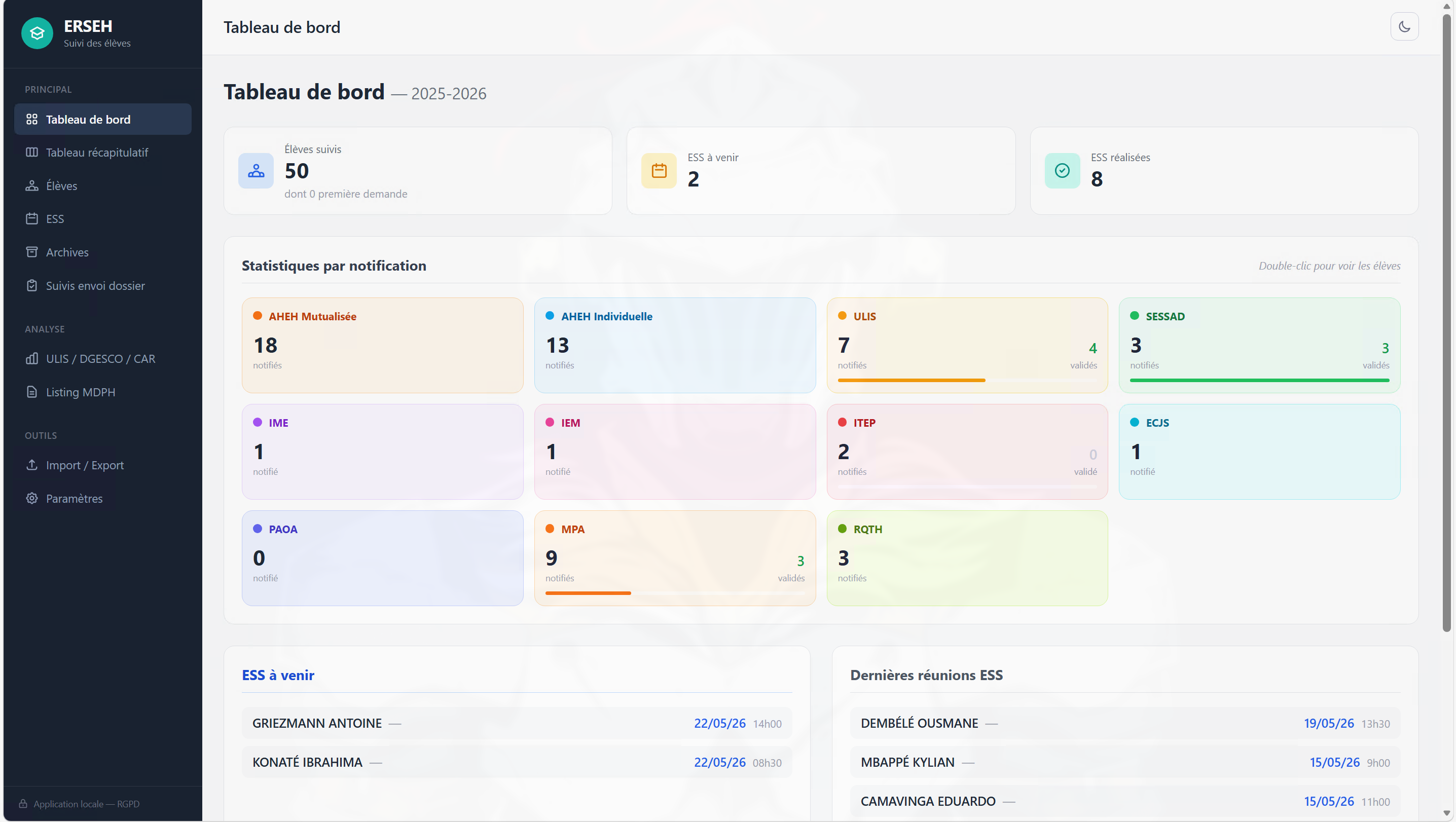Image resolution: width=1456 pixels, height=822 pixels.
Task: Open ULIS / DGESCO / CAR analysis
Action: 103,359
